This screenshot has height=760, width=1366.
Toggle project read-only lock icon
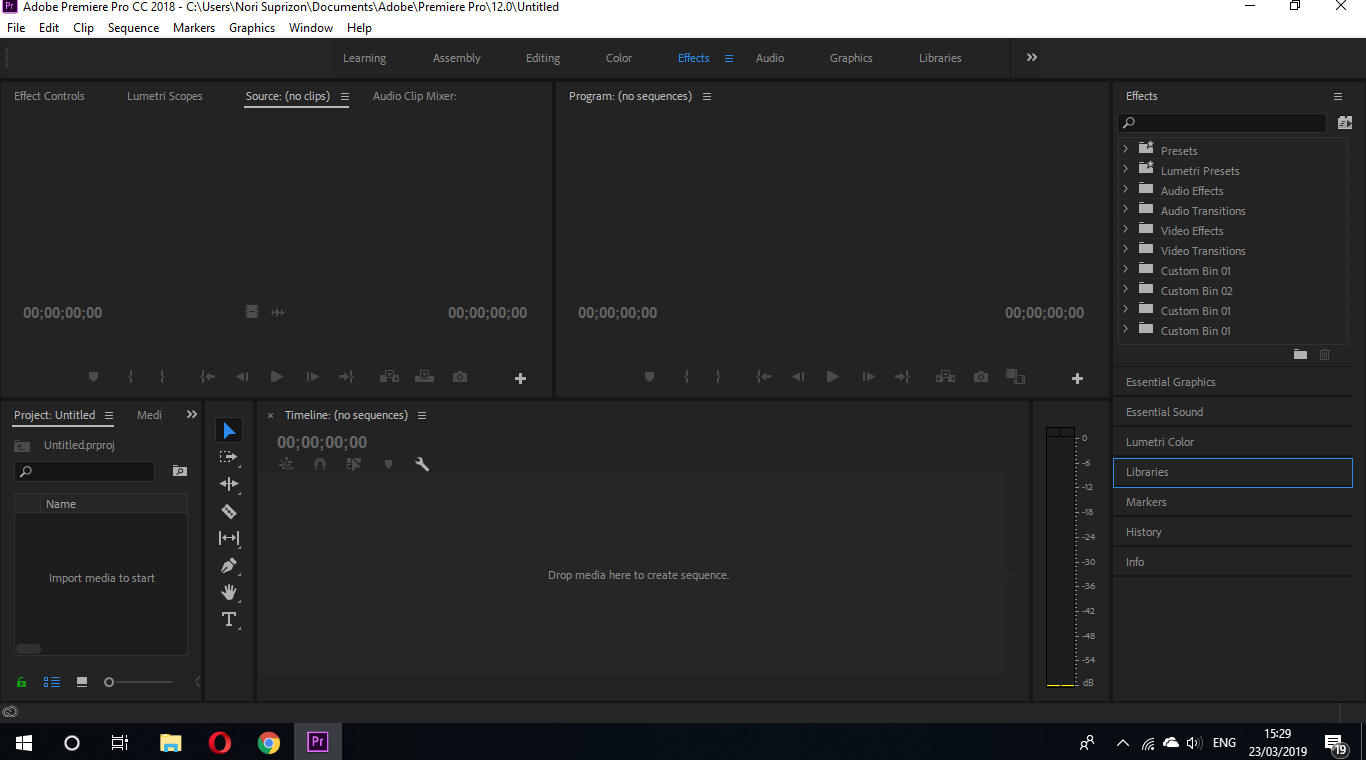[21, 682]
